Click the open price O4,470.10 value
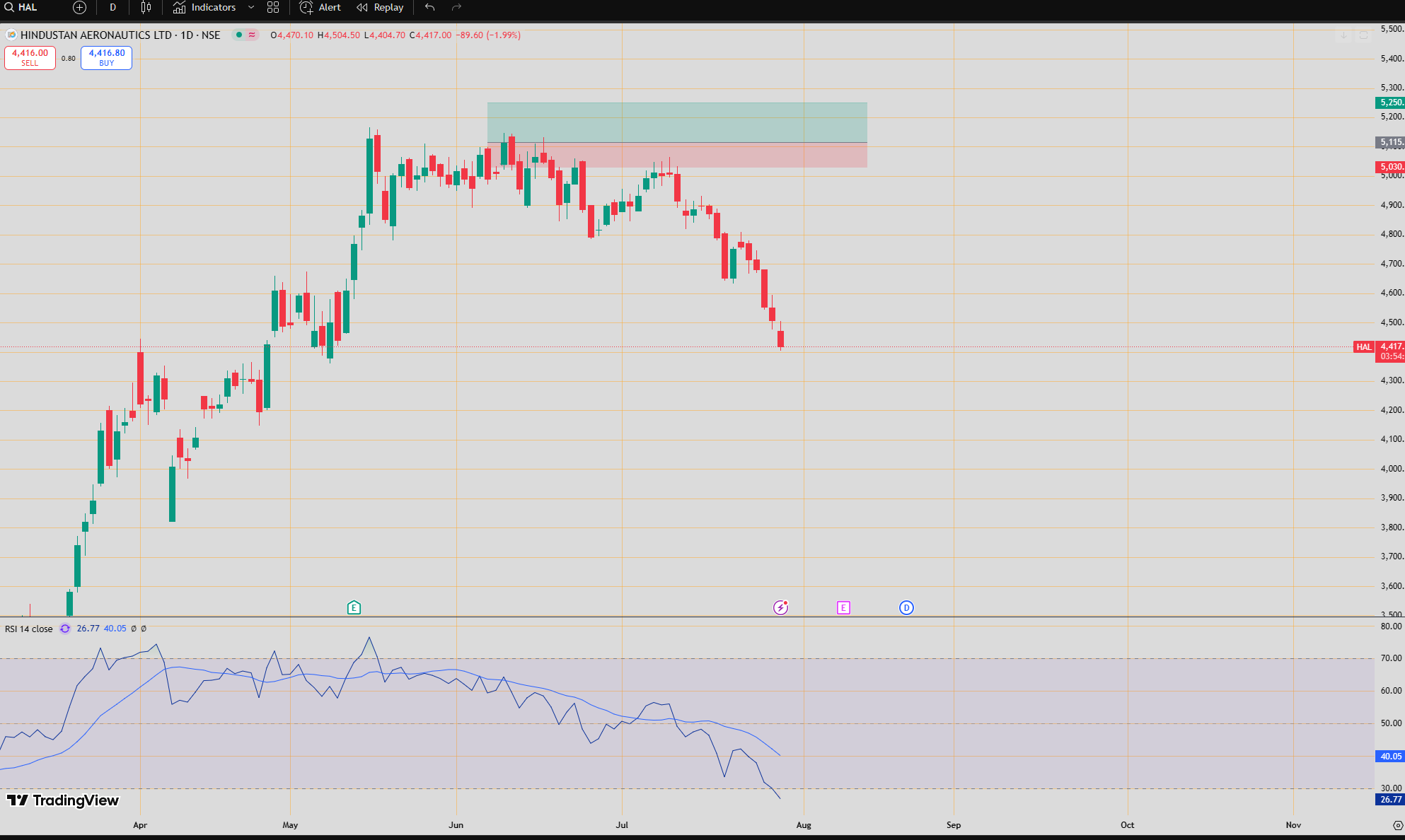 coord(292,35)
